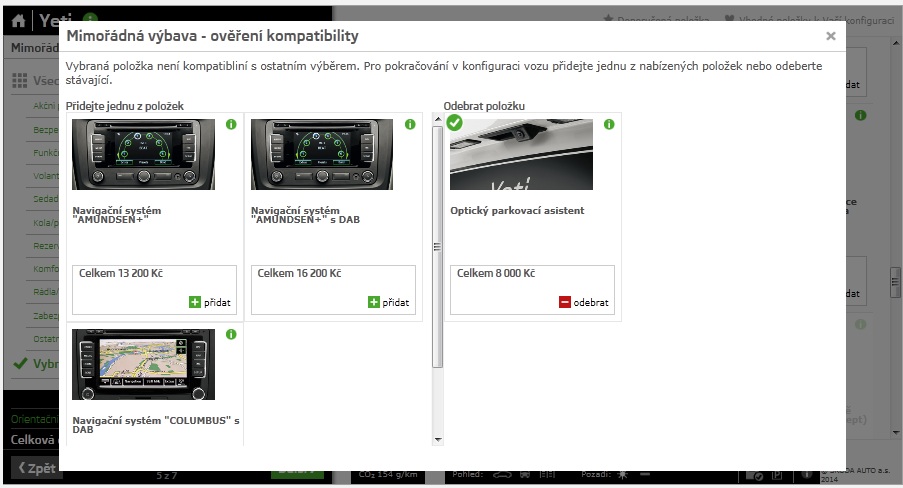Select Optický parkovací asistent title text

pyautogui.click(x=517, y=210)
